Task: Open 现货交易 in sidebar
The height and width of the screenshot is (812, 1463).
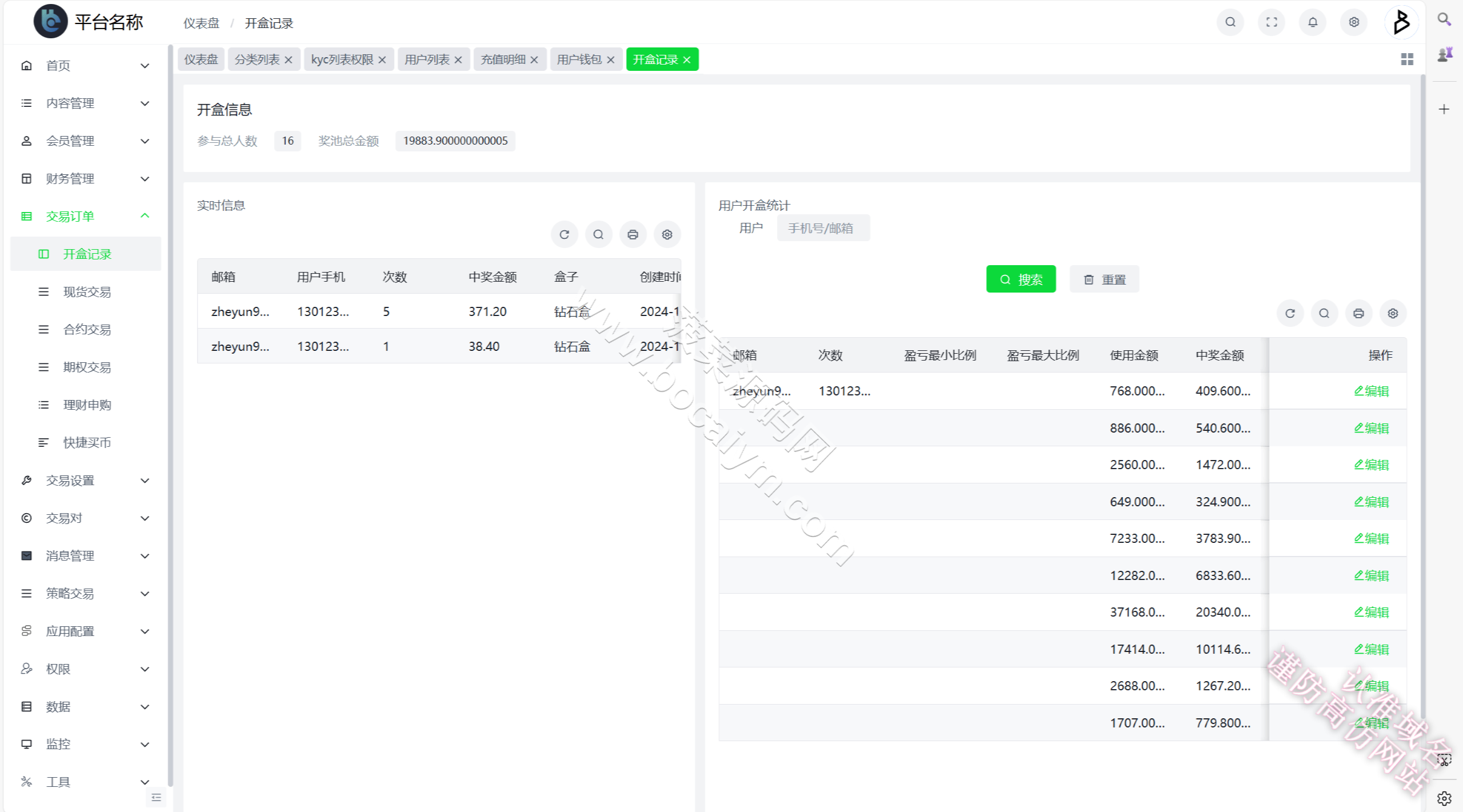Action: [x=86, y=292]
